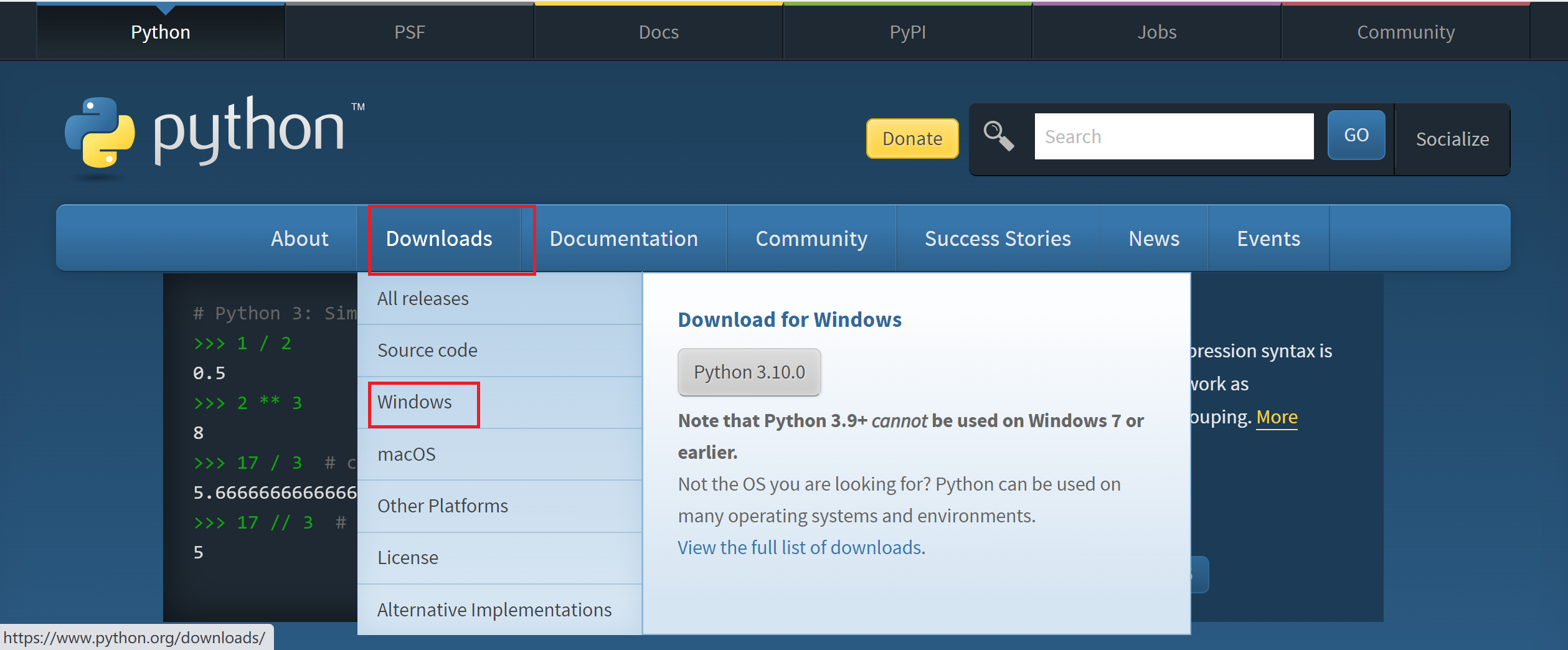
Task: Type in the Search input field
Action: click(x=1173, y=136)
